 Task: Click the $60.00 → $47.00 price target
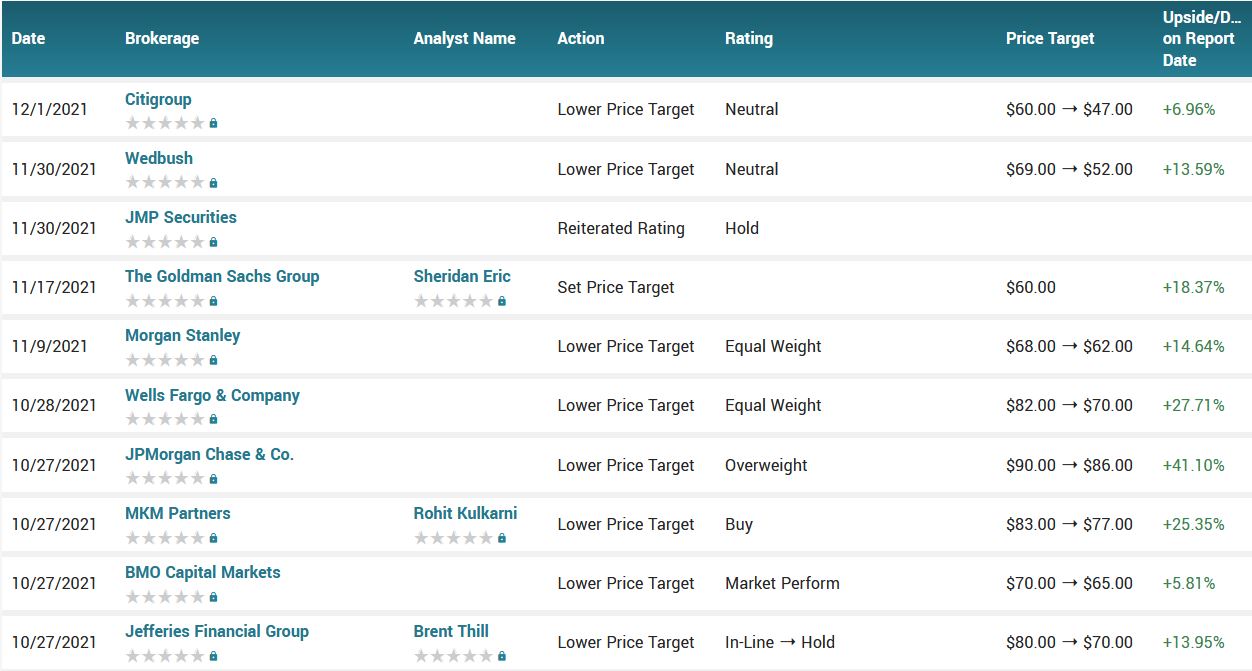[x=1069, y=109]
